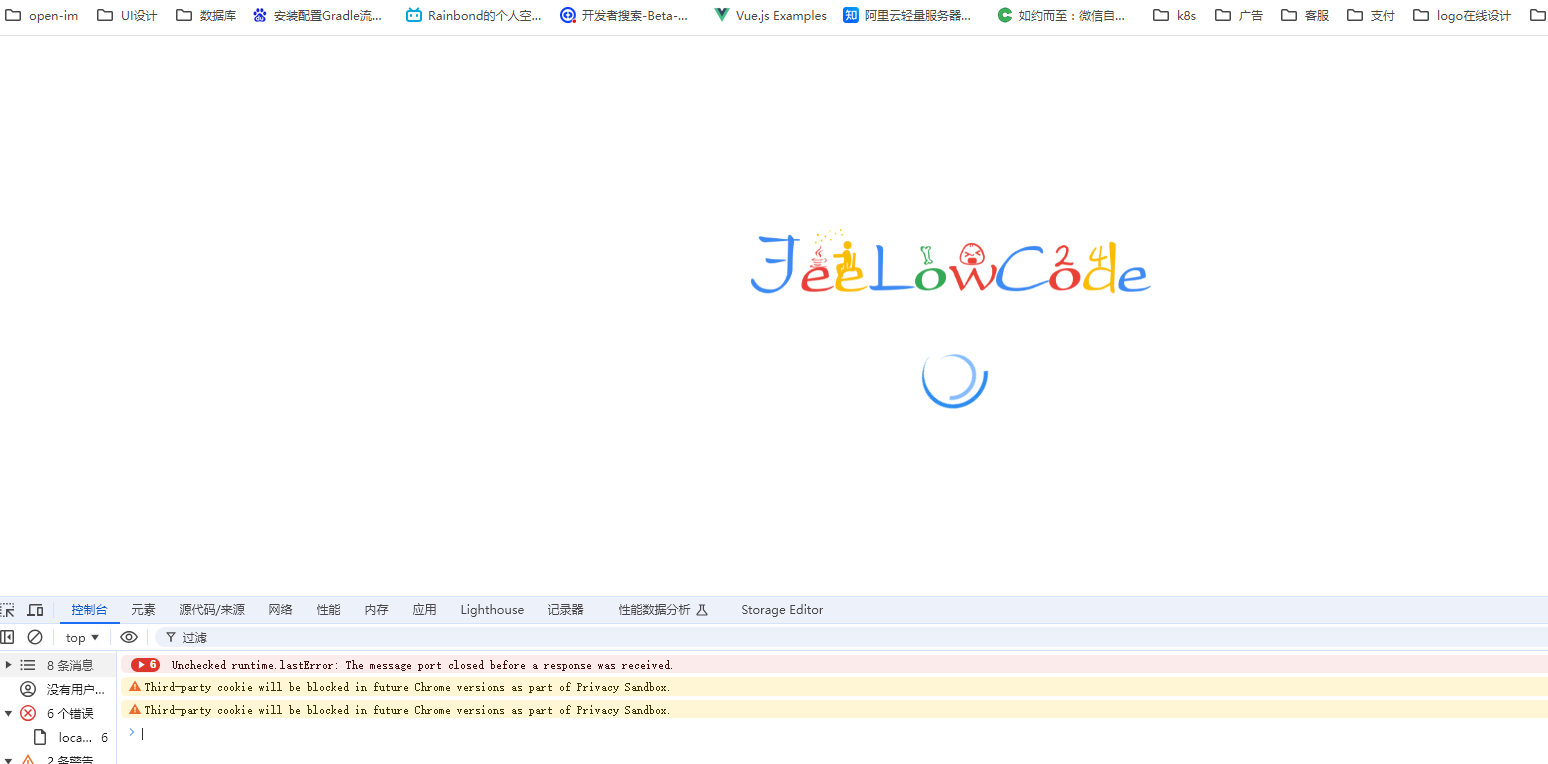Open the Storage Editor tab
This screenshot has height=764, width=1548.
click(x=781, y=610)
